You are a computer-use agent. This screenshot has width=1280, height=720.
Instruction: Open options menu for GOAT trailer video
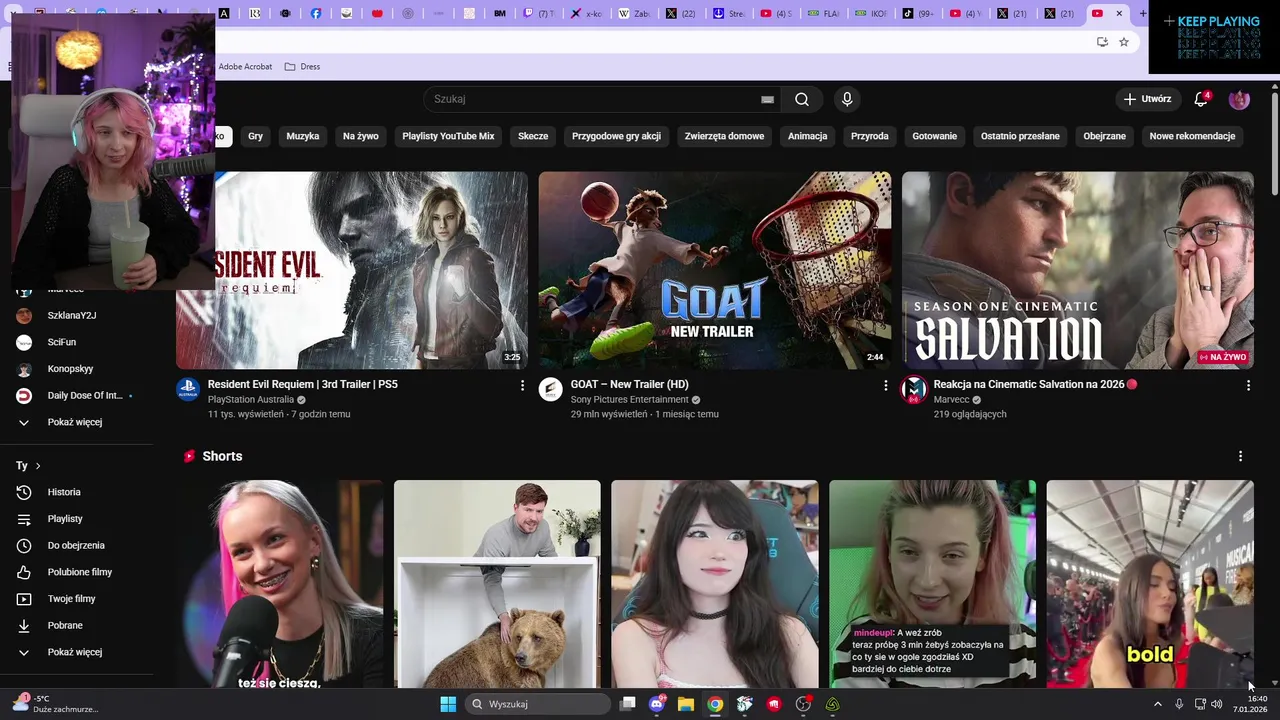885,385
